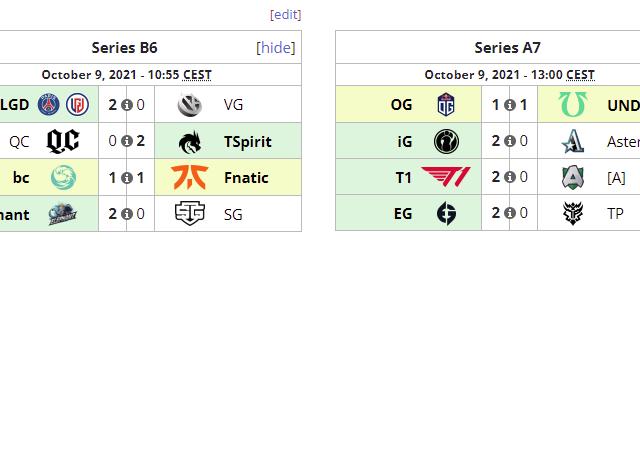Open the TSpirit team link
Viewport: 640px width, 476px height.
point(248,141)
